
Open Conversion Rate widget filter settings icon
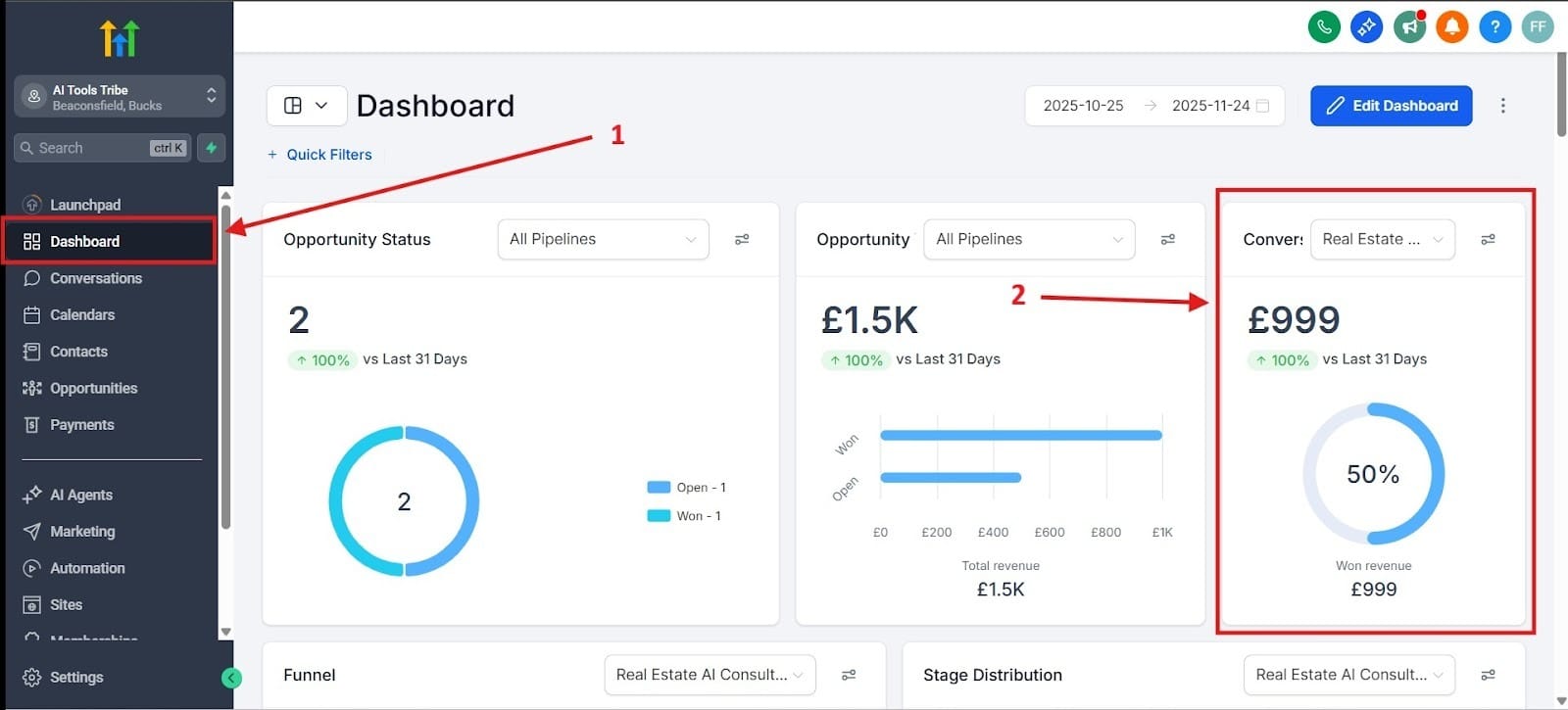(x=1488, y=239)
